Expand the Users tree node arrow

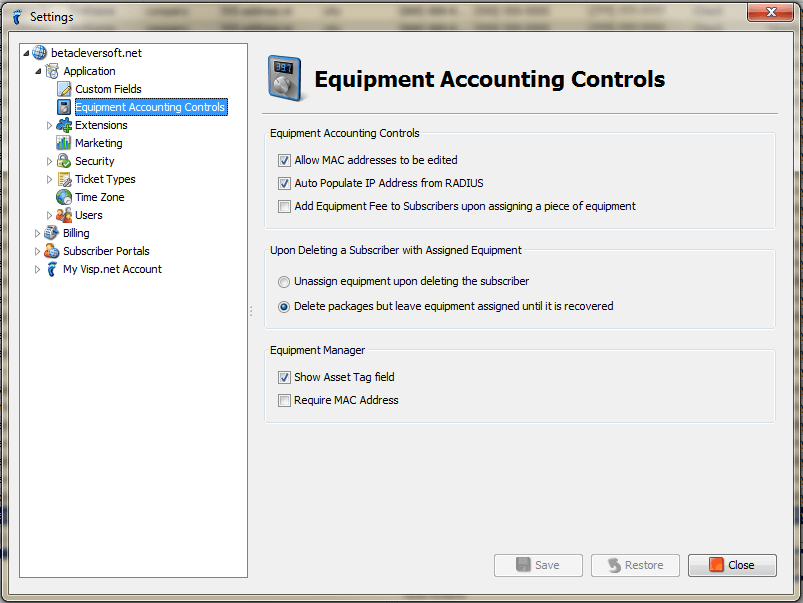(49, 215)
